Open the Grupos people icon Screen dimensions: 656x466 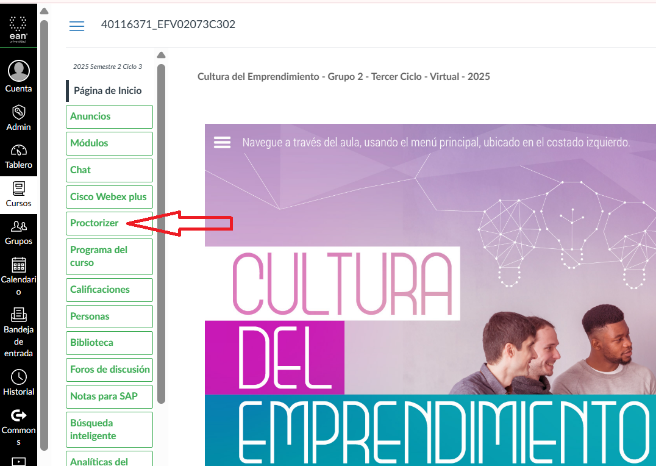click(18, 227)
